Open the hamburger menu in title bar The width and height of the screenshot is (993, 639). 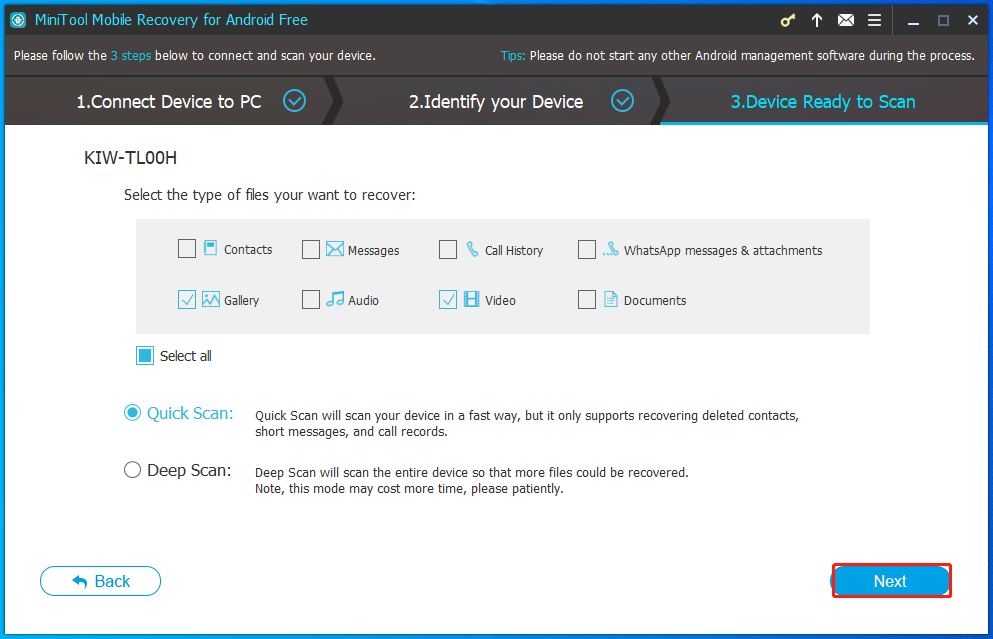coord(872,19)
